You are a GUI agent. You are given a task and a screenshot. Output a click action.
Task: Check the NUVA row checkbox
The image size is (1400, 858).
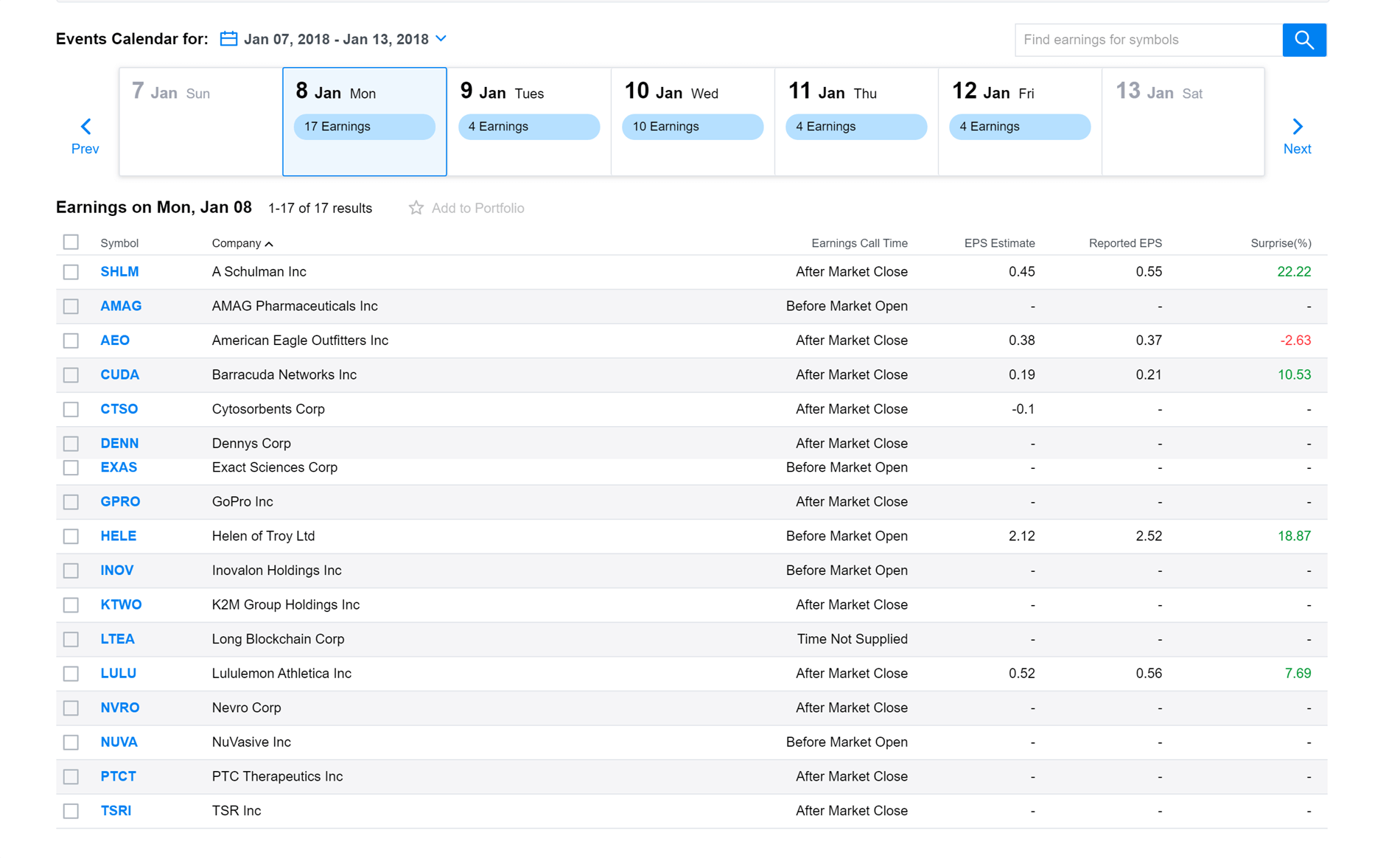coord(71,742)
